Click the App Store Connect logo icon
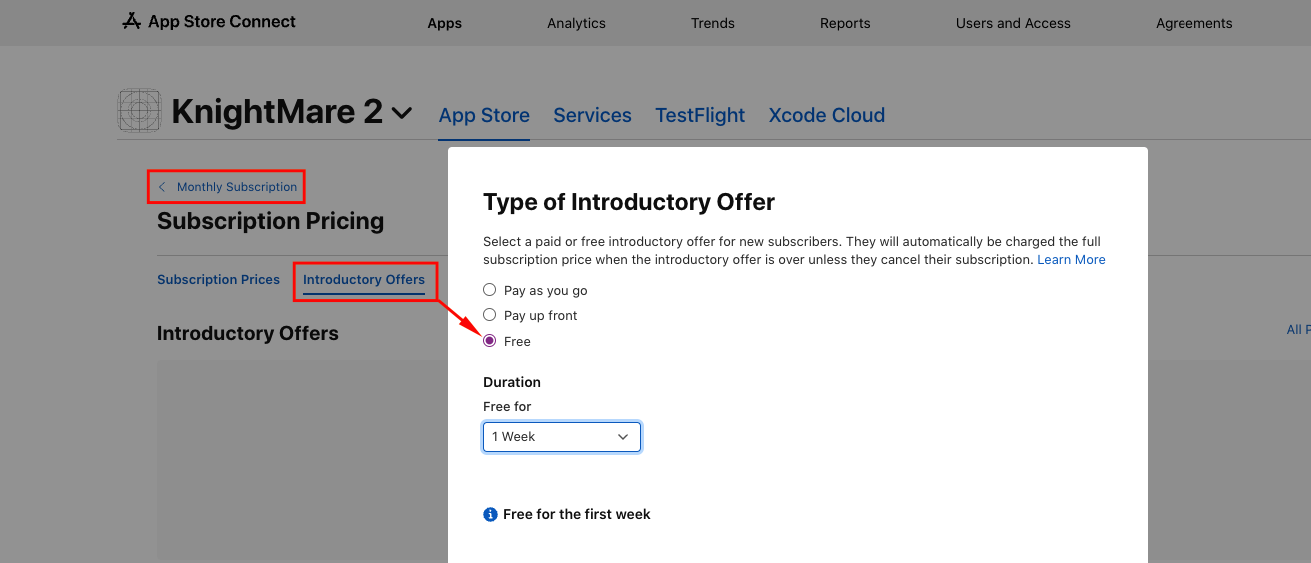1311x563 pixels. pos(132,21)
